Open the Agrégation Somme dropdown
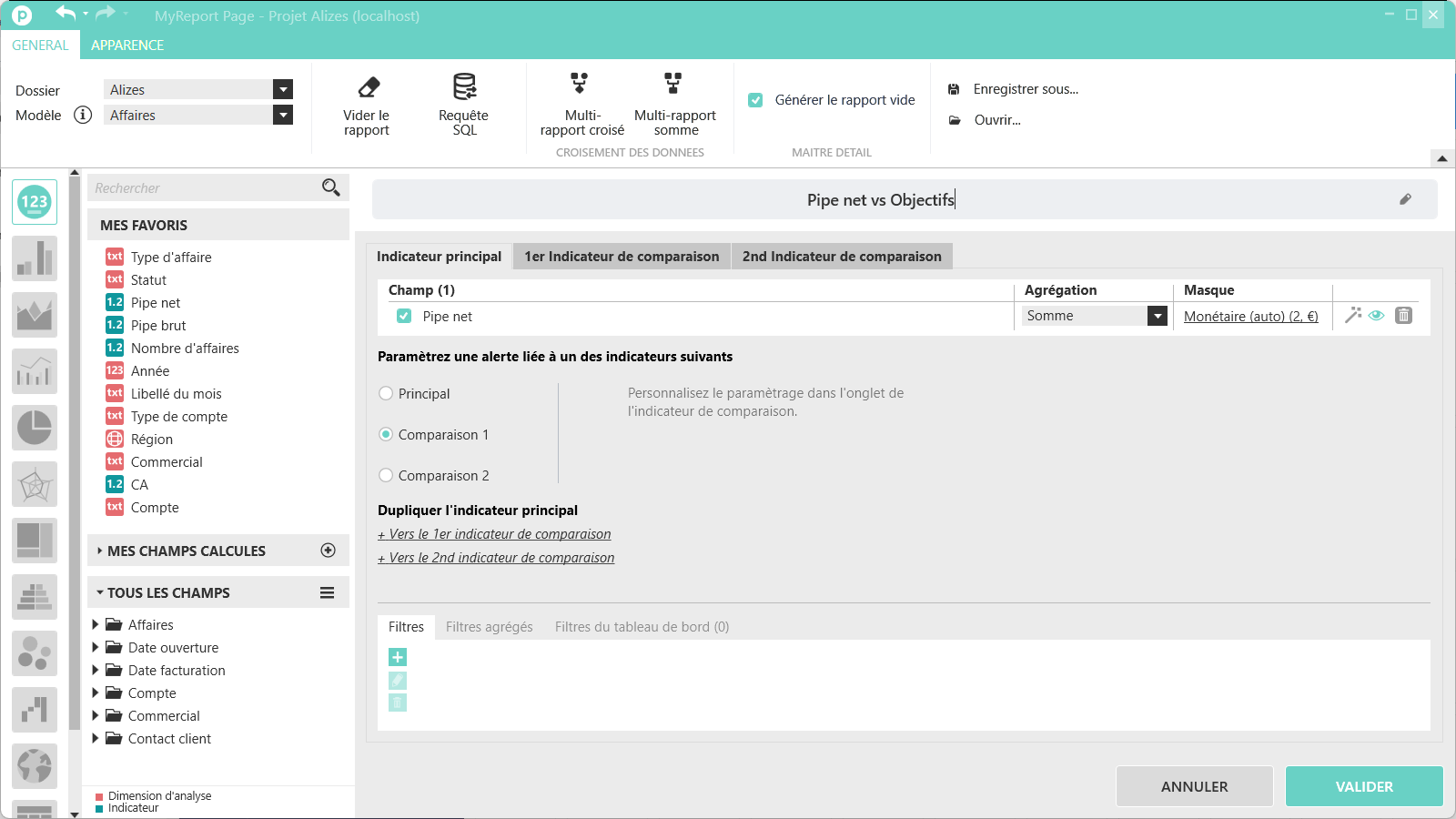 coord(1157,316)
